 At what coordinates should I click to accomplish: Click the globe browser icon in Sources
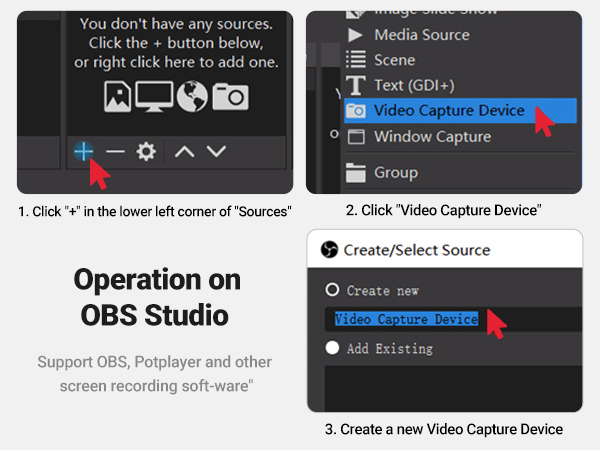[192, 96]
